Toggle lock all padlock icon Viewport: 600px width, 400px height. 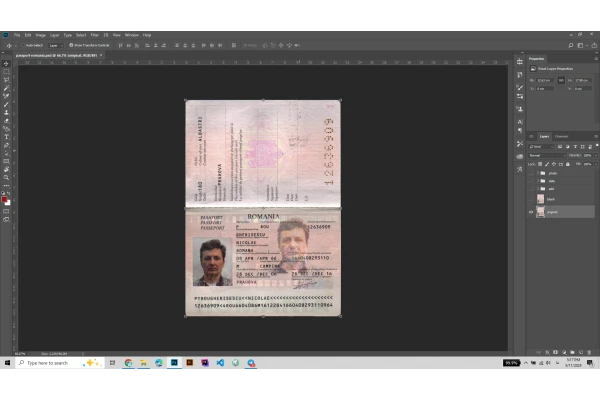pyautogui.click(x=567, y=164)
